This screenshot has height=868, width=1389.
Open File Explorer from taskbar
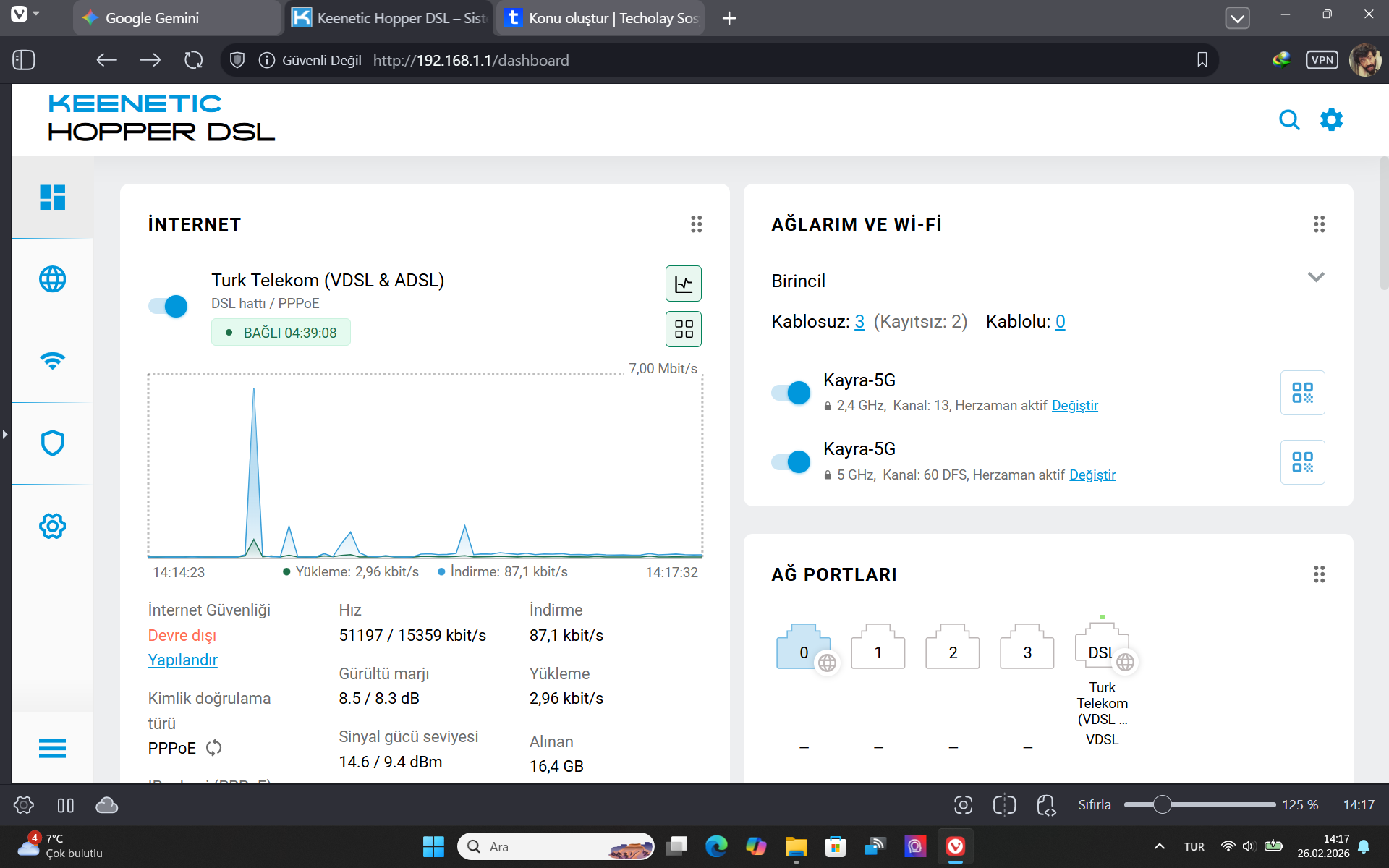tap(796, 846)
